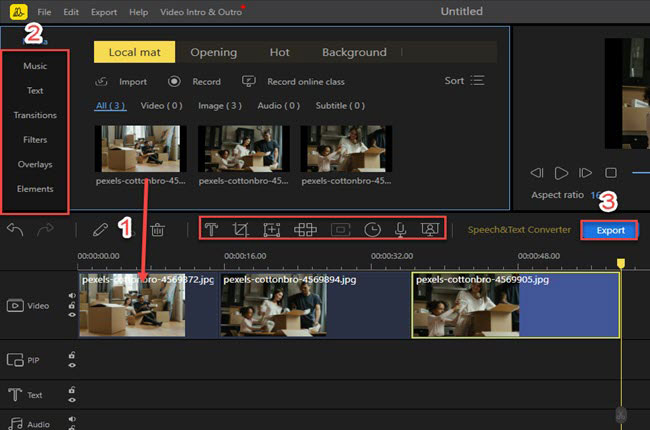Screen dimensions: 650x430
Task: Select clip pexels-cottonbro-4569894.jpg on timeline
Action: (315, 305)
